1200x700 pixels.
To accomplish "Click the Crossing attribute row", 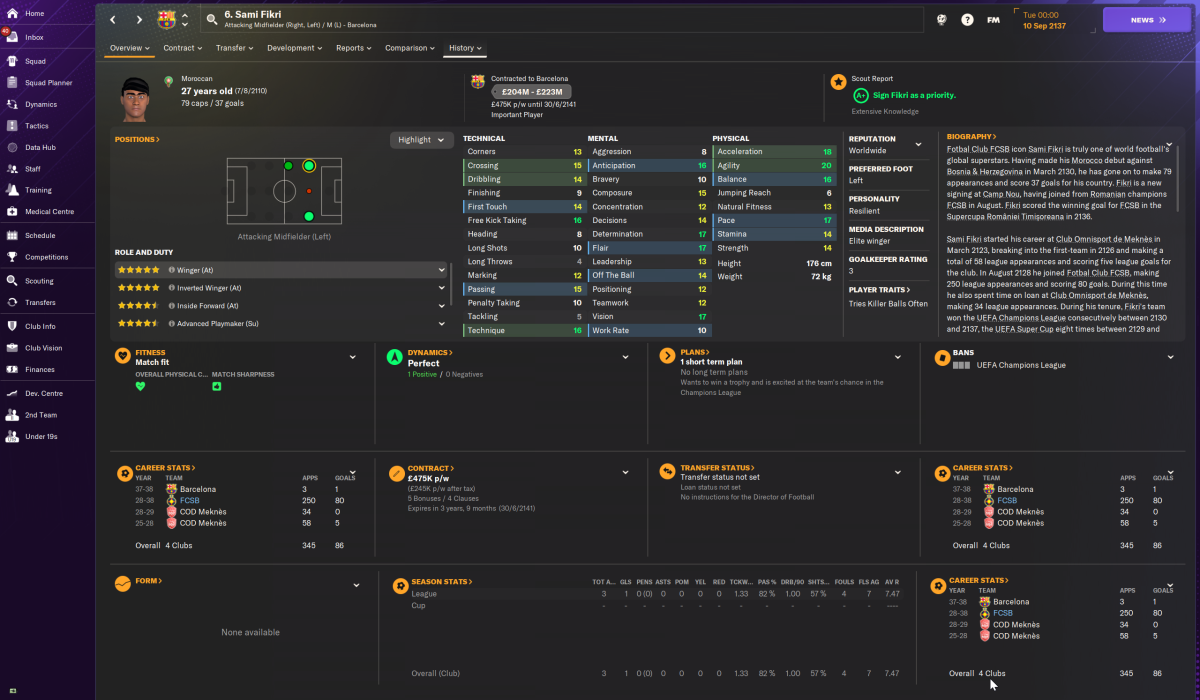I will point(524,166).
